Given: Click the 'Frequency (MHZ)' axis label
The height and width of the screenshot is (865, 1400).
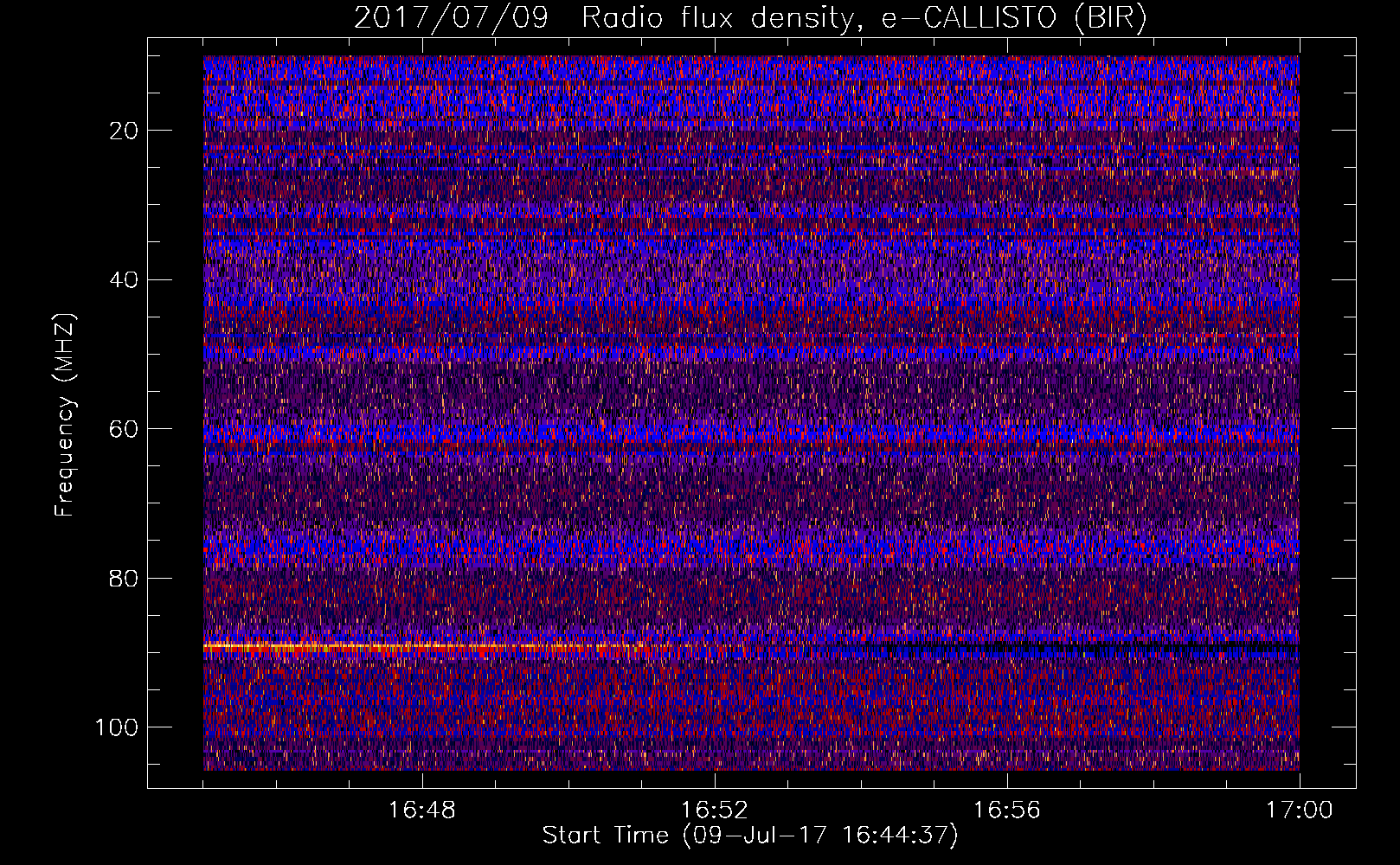Looking at the screenshot, I should [x=65, y=414].
